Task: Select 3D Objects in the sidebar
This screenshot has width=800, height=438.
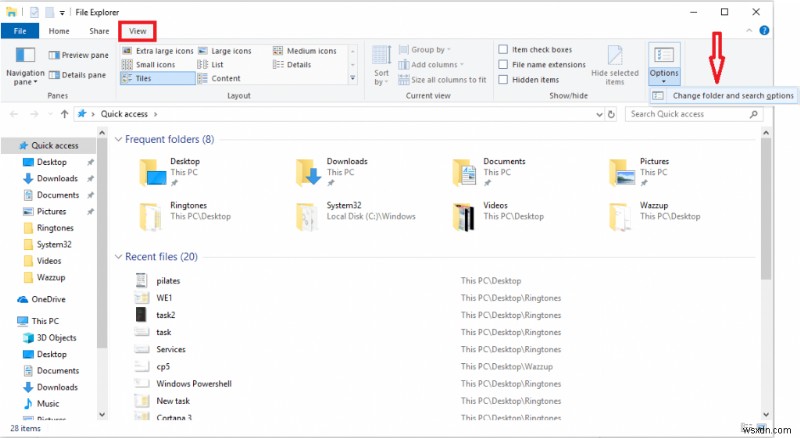Action: point(50,338)
